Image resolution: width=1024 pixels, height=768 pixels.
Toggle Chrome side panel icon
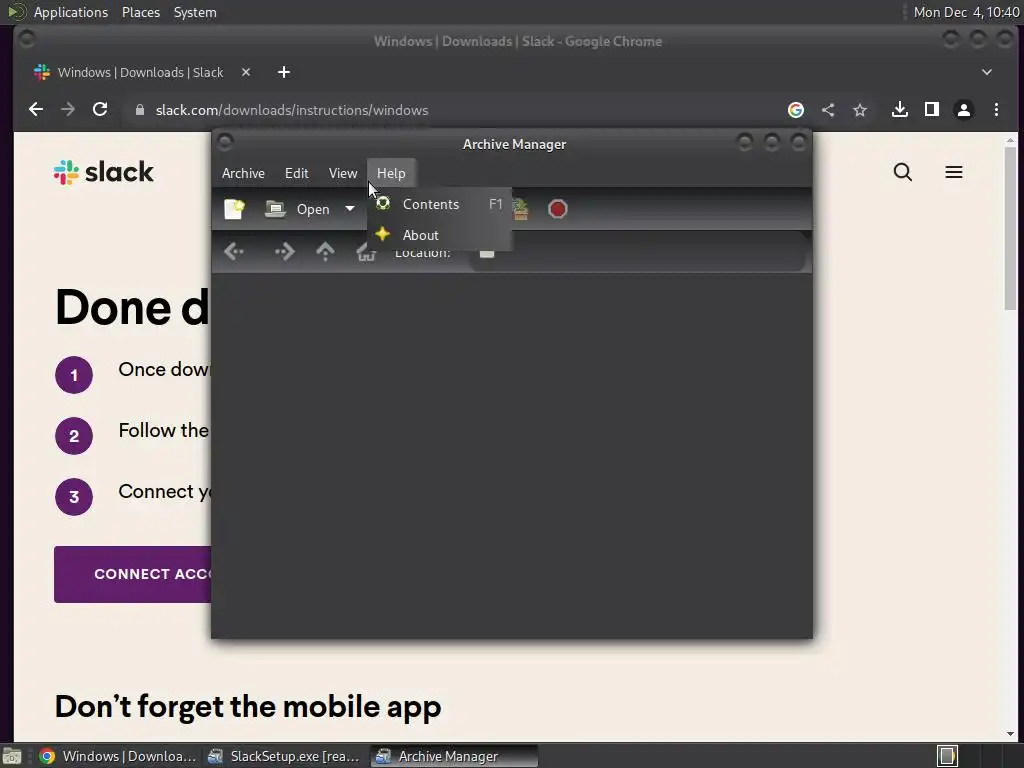(931, 110)
